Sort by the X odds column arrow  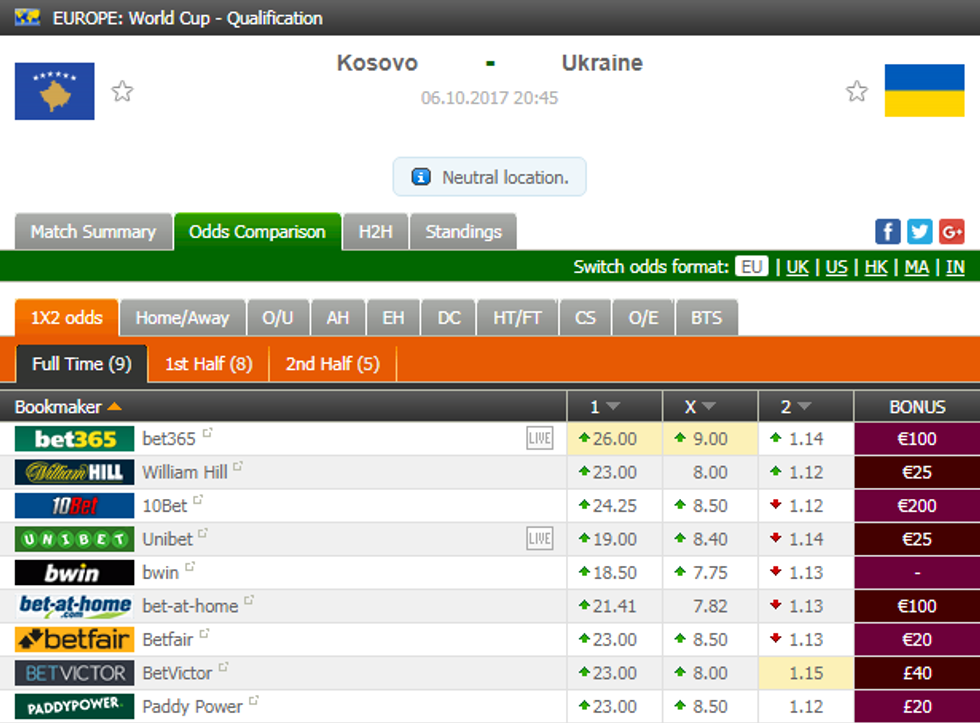pos(709,407)
